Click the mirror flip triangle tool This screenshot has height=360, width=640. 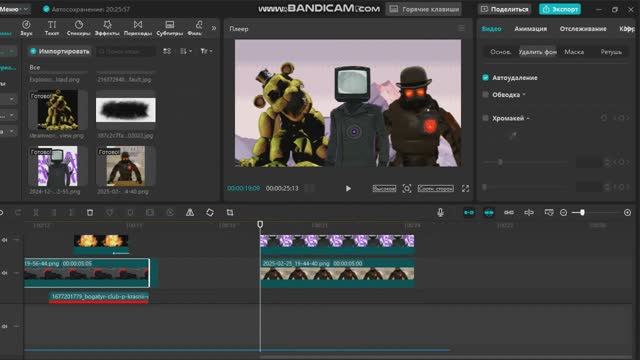click(190, 213)
